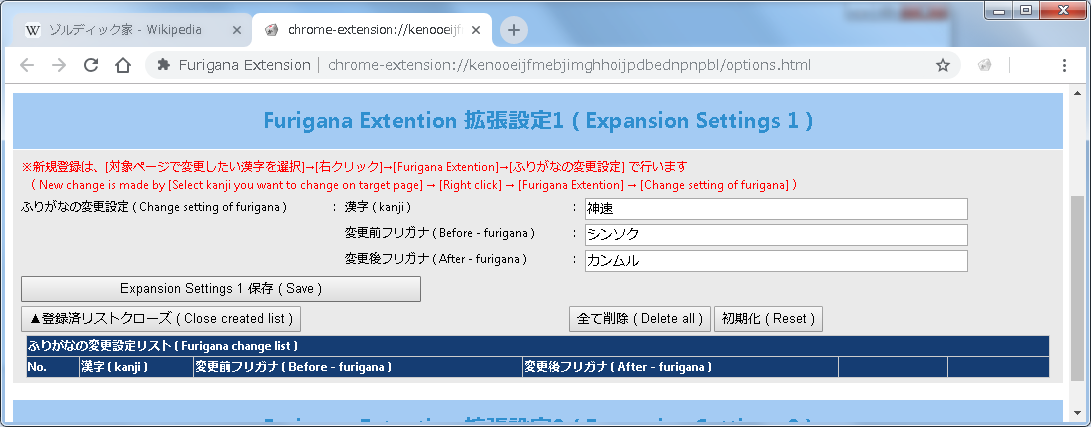Edit the After-furigana field カンムル
1091x427 pixels.
[776, 261]
